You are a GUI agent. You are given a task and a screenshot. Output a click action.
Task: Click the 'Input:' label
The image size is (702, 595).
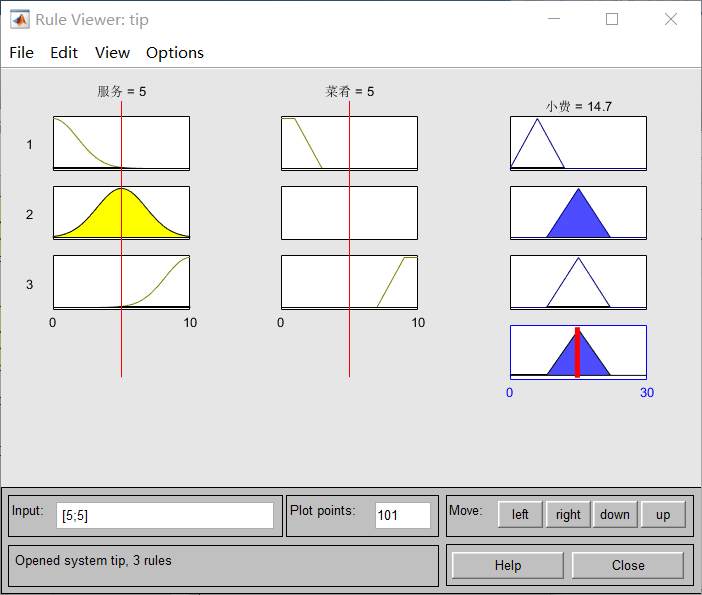(x=28, y=510)
